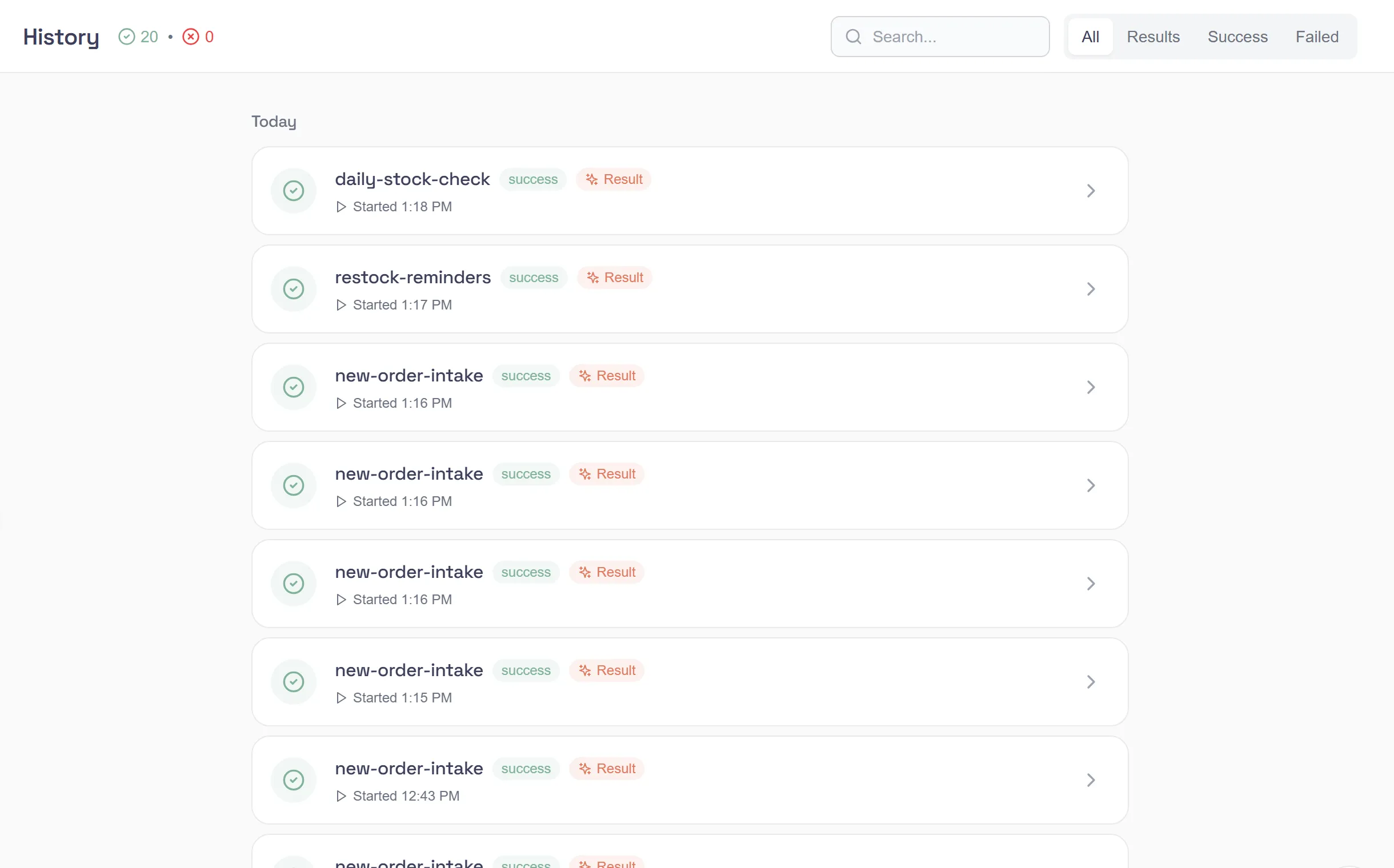Switch to the Success filter tab
The width and height of the screenshot is (1394, 868).
(1237, 37)
